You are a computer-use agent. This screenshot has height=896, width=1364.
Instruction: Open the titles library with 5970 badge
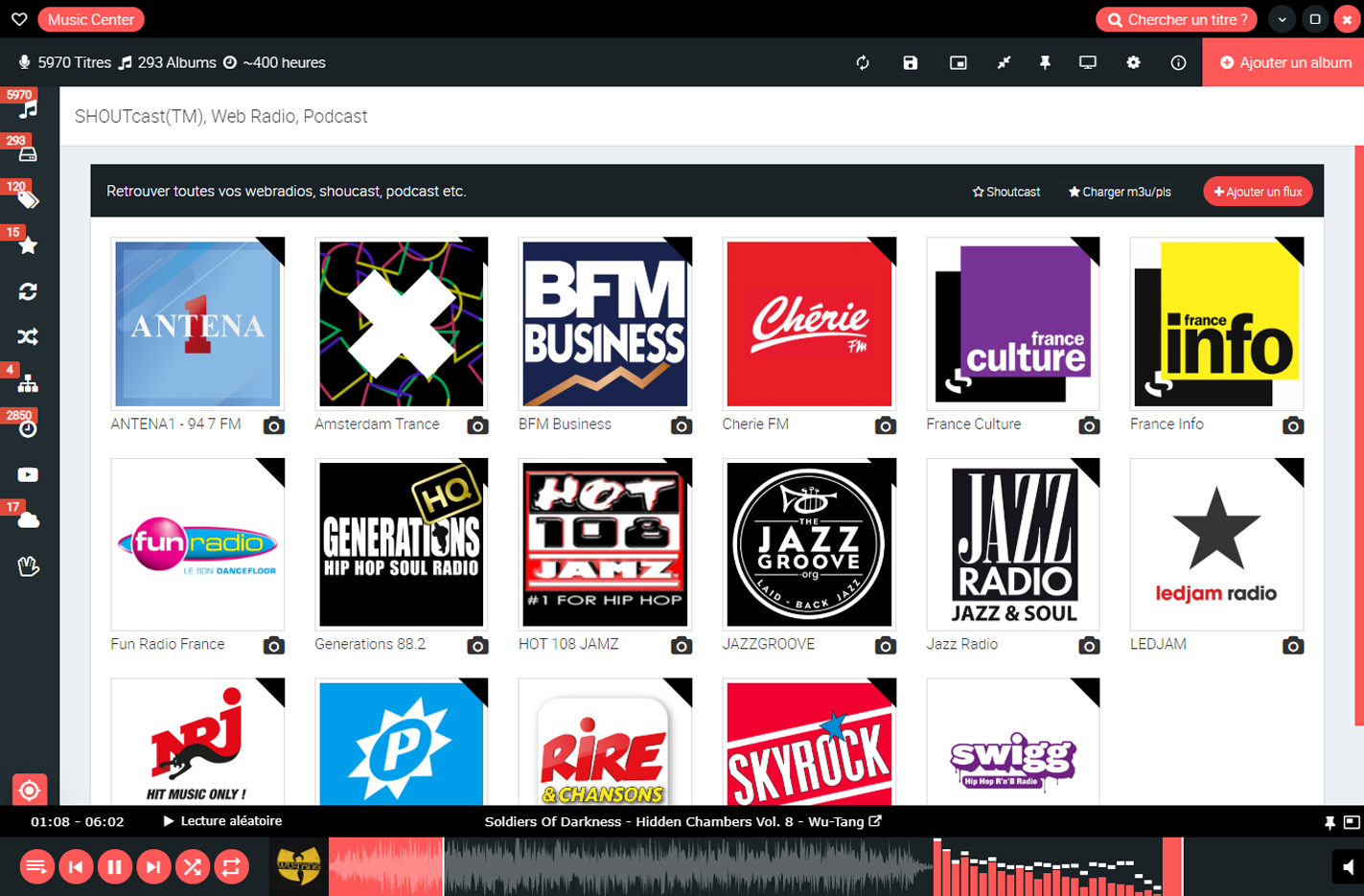coord(28,108)
